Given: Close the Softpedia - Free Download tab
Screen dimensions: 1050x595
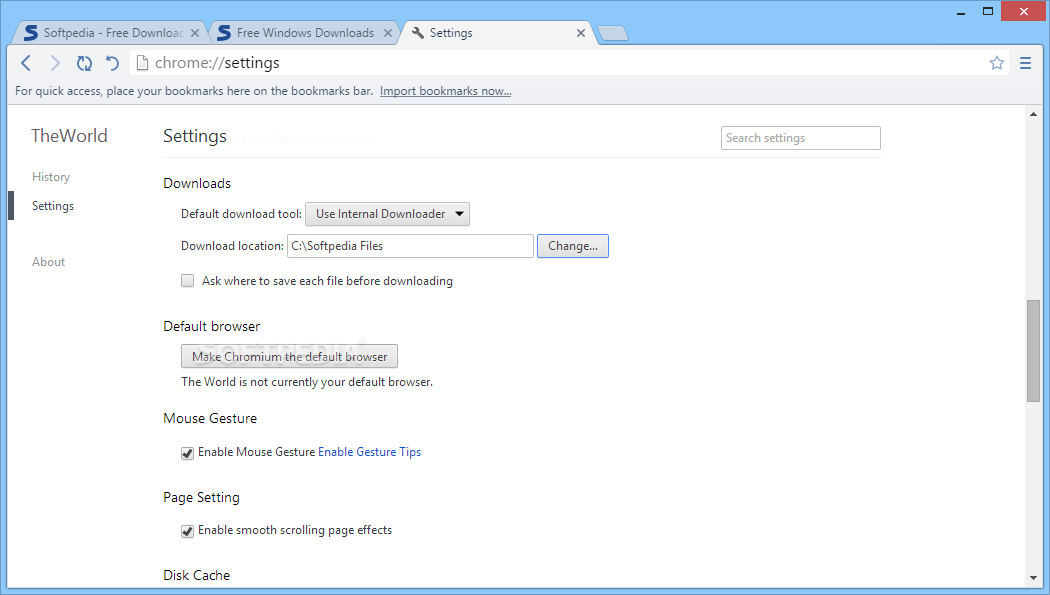Looking at the screenshot, I should [x=195, y=33].
